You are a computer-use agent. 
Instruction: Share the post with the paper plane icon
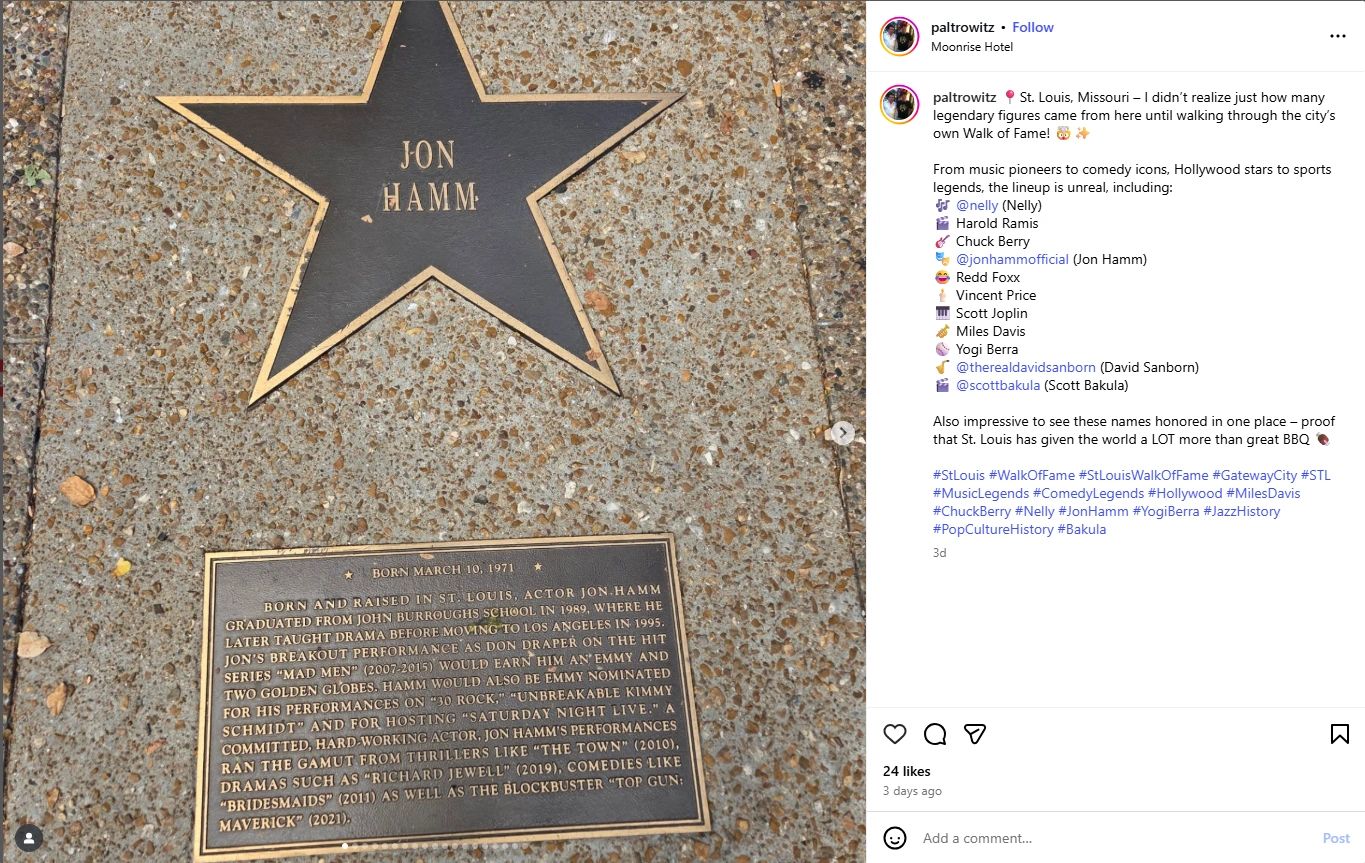975,734
